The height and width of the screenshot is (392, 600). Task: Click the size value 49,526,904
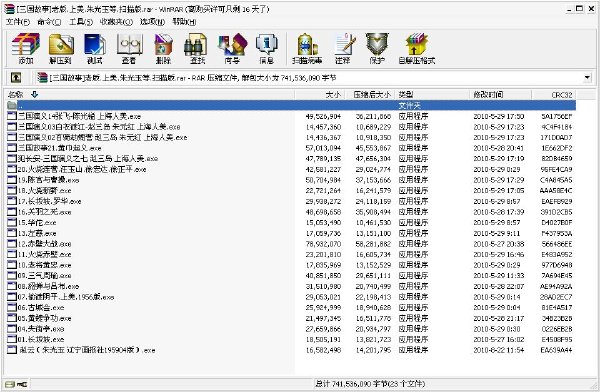coord(323,116)
